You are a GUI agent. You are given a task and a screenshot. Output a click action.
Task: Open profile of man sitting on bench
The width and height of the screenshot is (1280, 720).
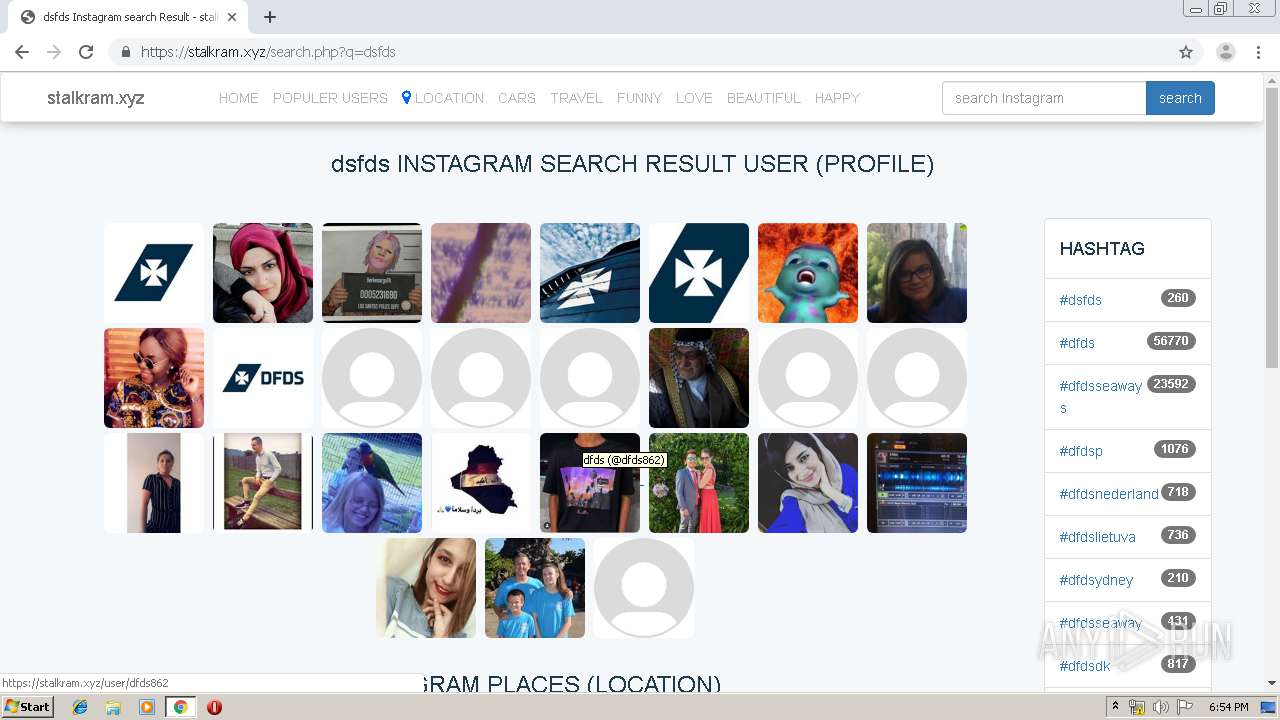pyautogui.click(x=263, y=483)
